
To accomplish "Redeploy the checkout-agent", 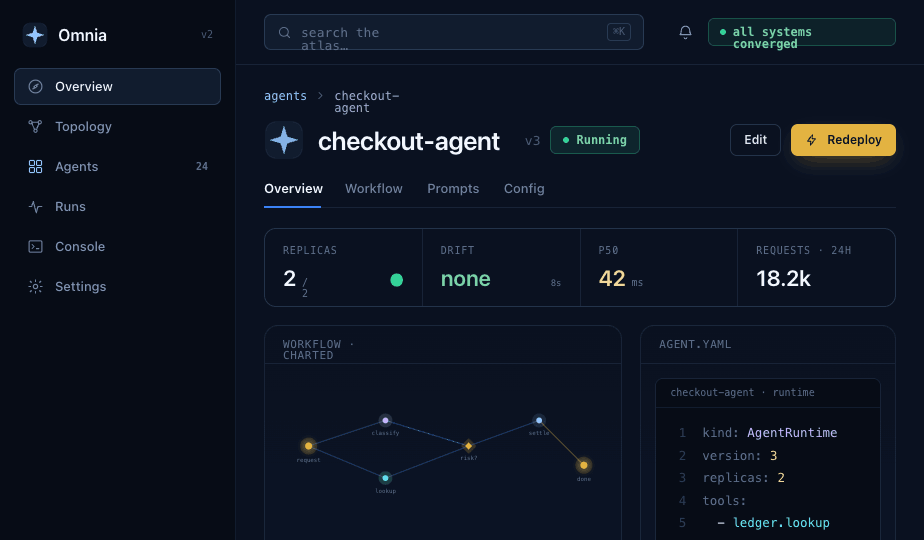I will (843, 140).
